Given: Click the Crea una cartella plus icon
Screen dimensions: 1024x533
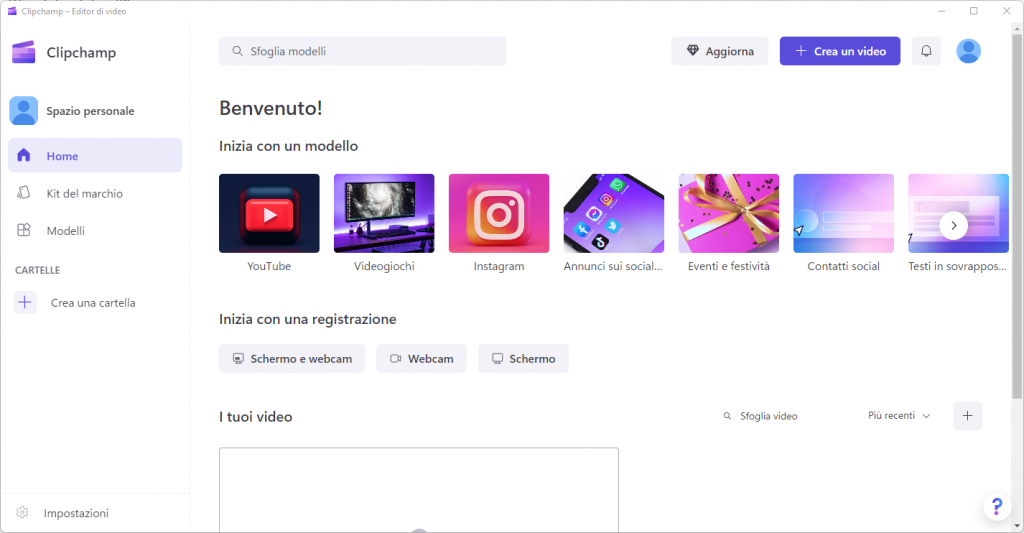Looking at the screenshot, I should pyautogui.click(x=25, y=302).
